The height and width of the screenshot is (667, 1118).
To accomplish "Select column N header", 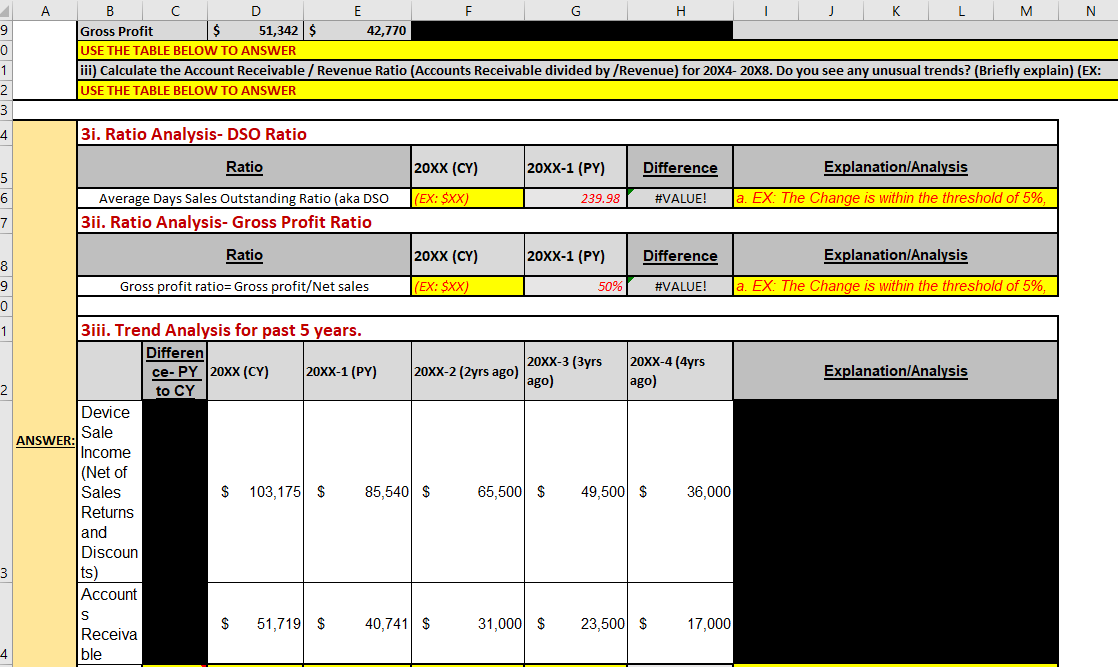I will pos(1088,11).
